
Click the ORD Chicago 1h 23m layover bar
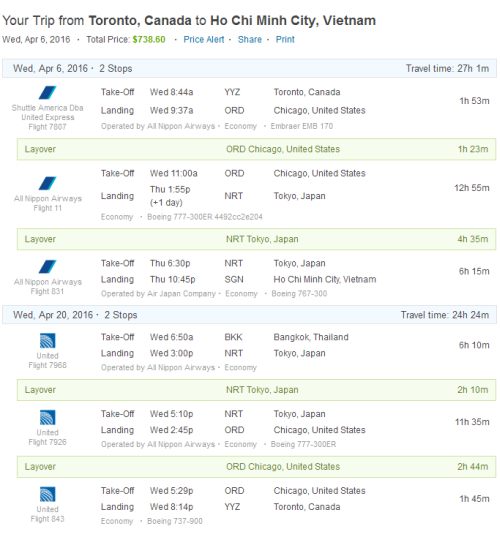(256, 149)
